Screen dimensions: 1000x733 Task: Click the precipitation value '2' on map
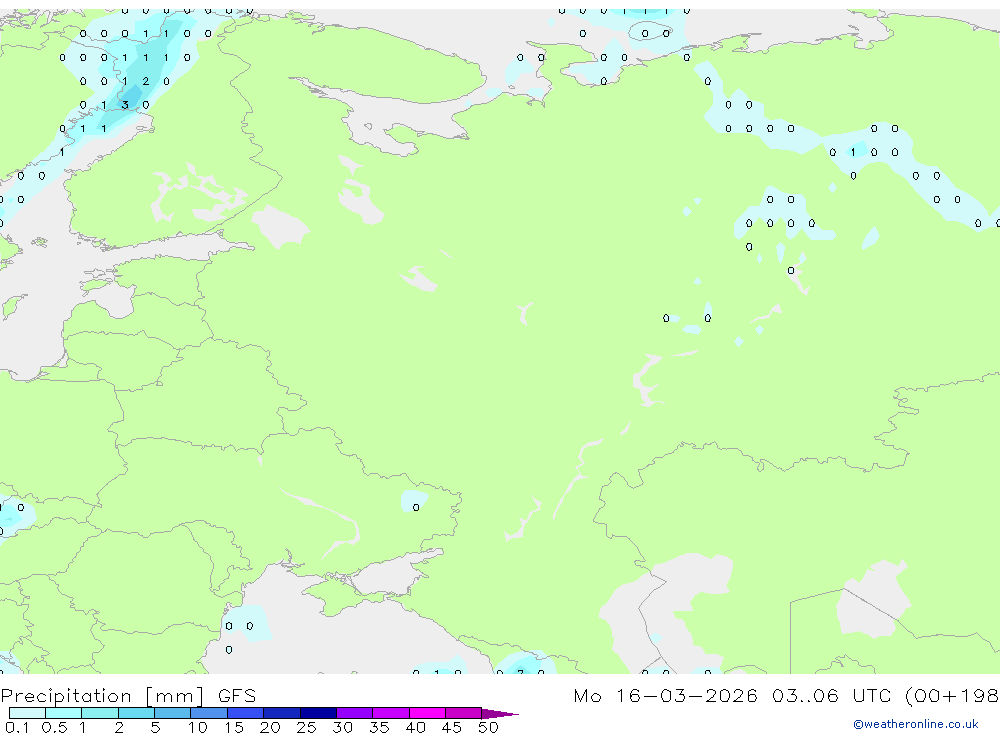(x=145, y=81)
